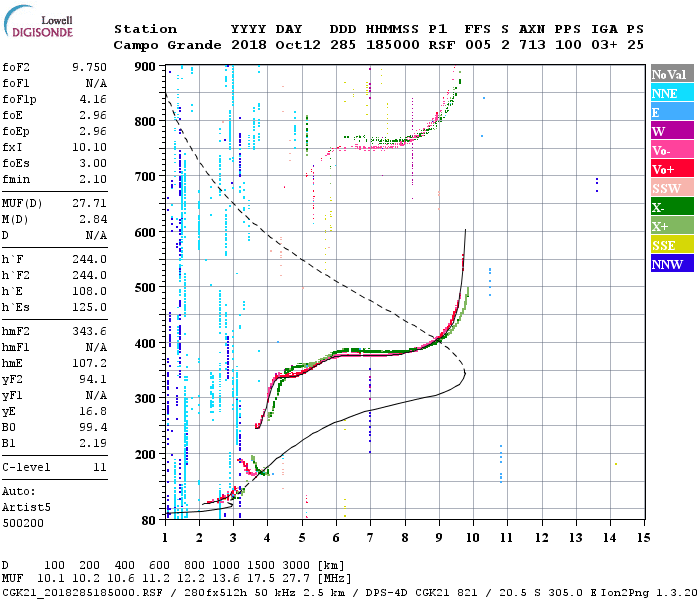Click the B1 value 2.19
Viewport: 700px width, 600px height.
click(x=93, y=443)
